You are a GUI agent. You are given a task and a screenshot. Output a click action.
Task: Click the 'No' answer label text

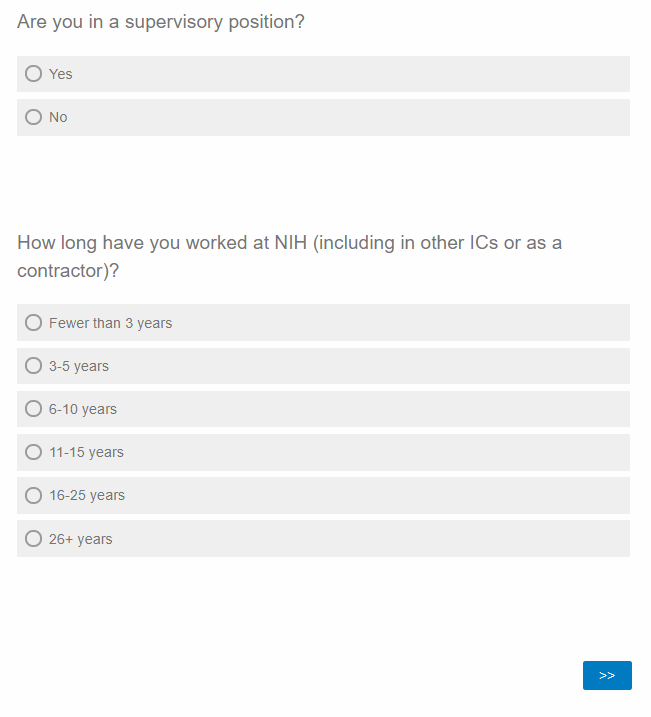click(58, 117)
